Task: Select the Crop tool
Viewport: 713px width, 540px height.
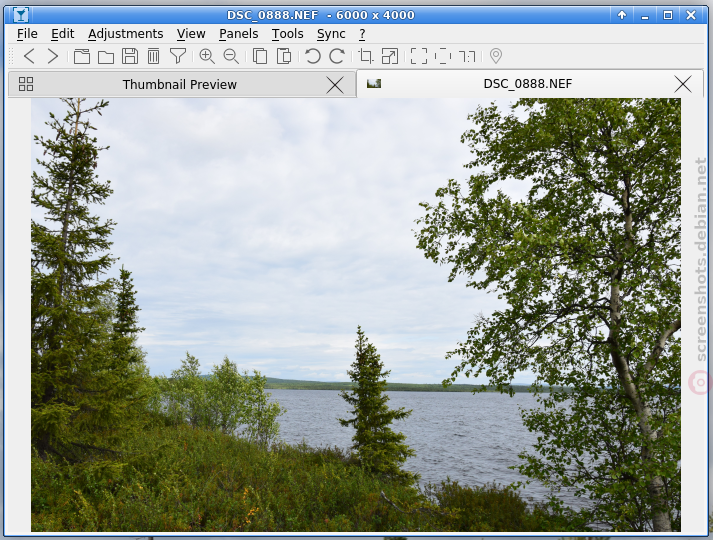Action: pyautogui.click(x=366, y=56)
